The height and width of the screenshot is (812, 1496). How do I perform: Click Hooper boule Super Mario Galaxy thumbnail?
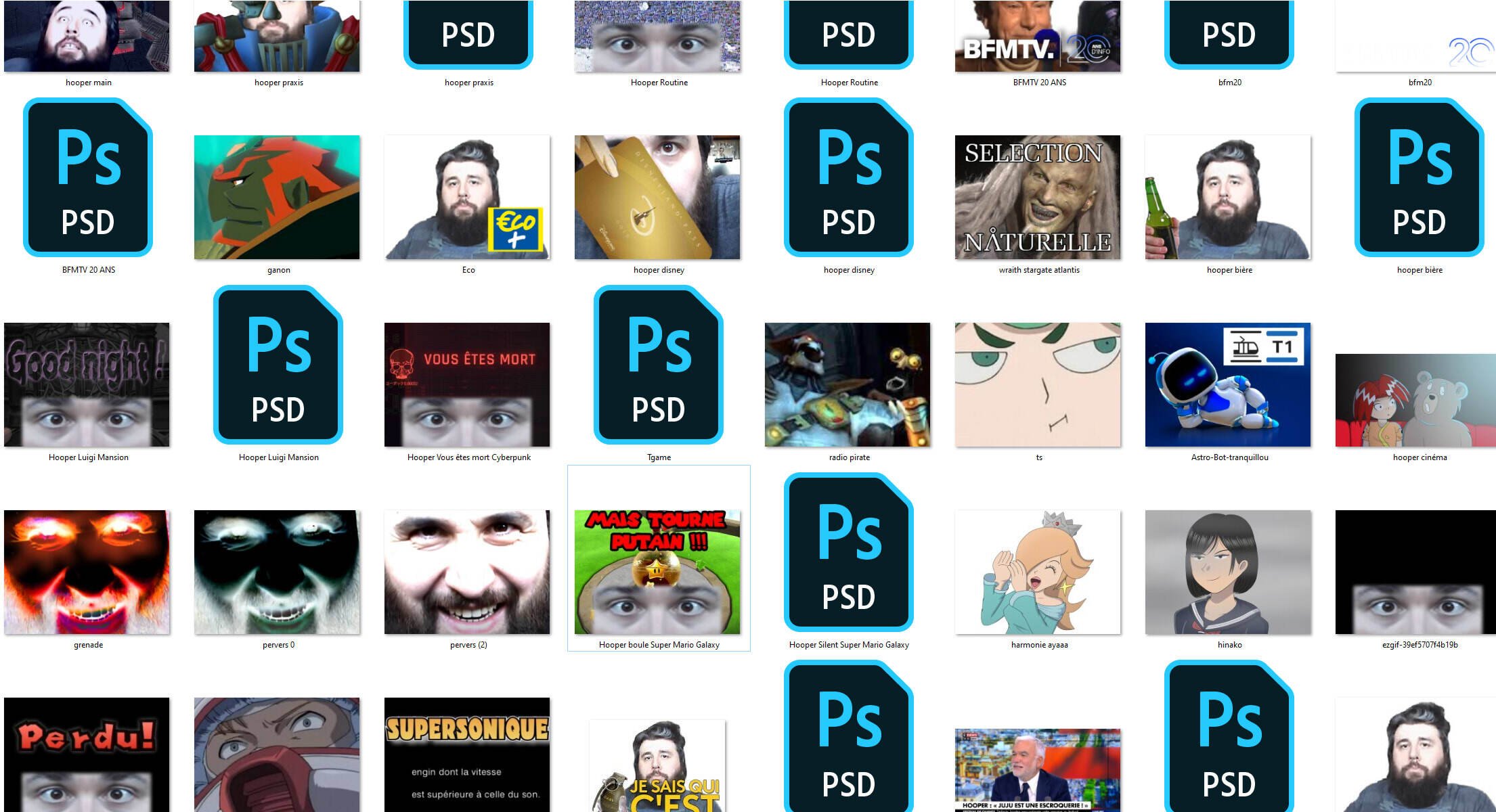pos(657,572)
